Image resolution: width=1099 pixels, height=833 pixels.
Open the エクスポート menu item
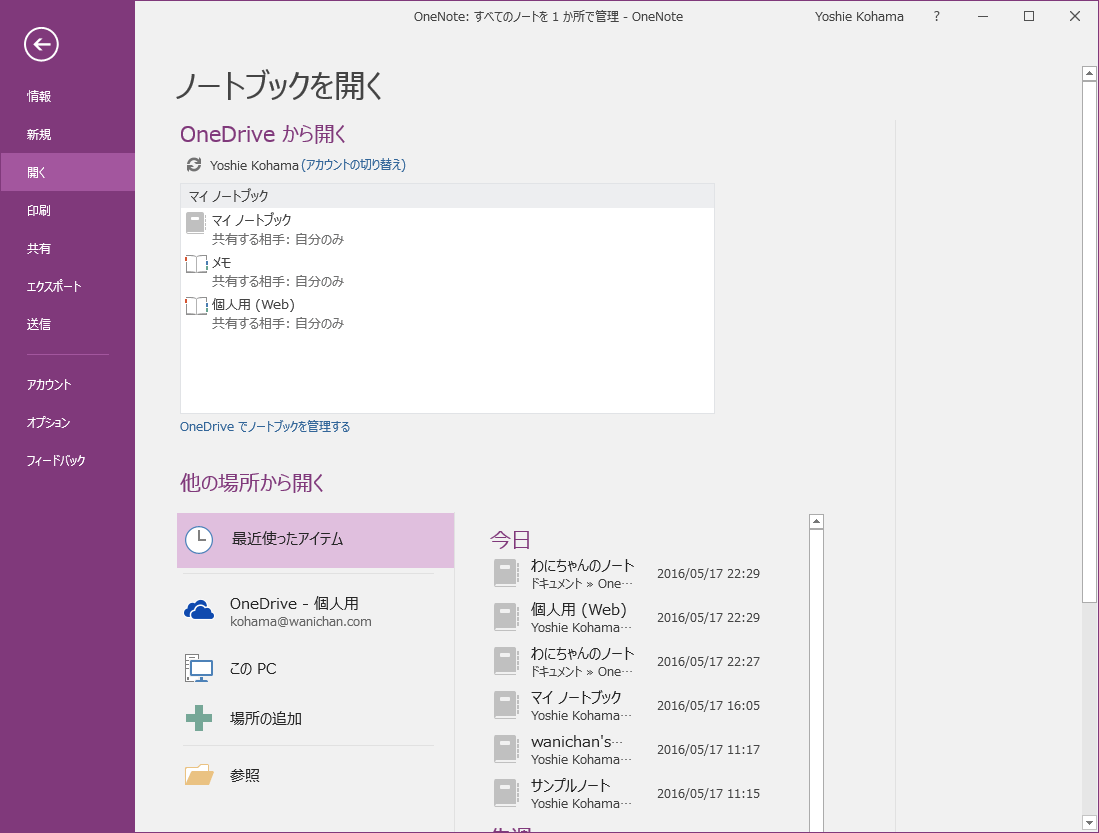pyautogui.click(x=67, y=286)
